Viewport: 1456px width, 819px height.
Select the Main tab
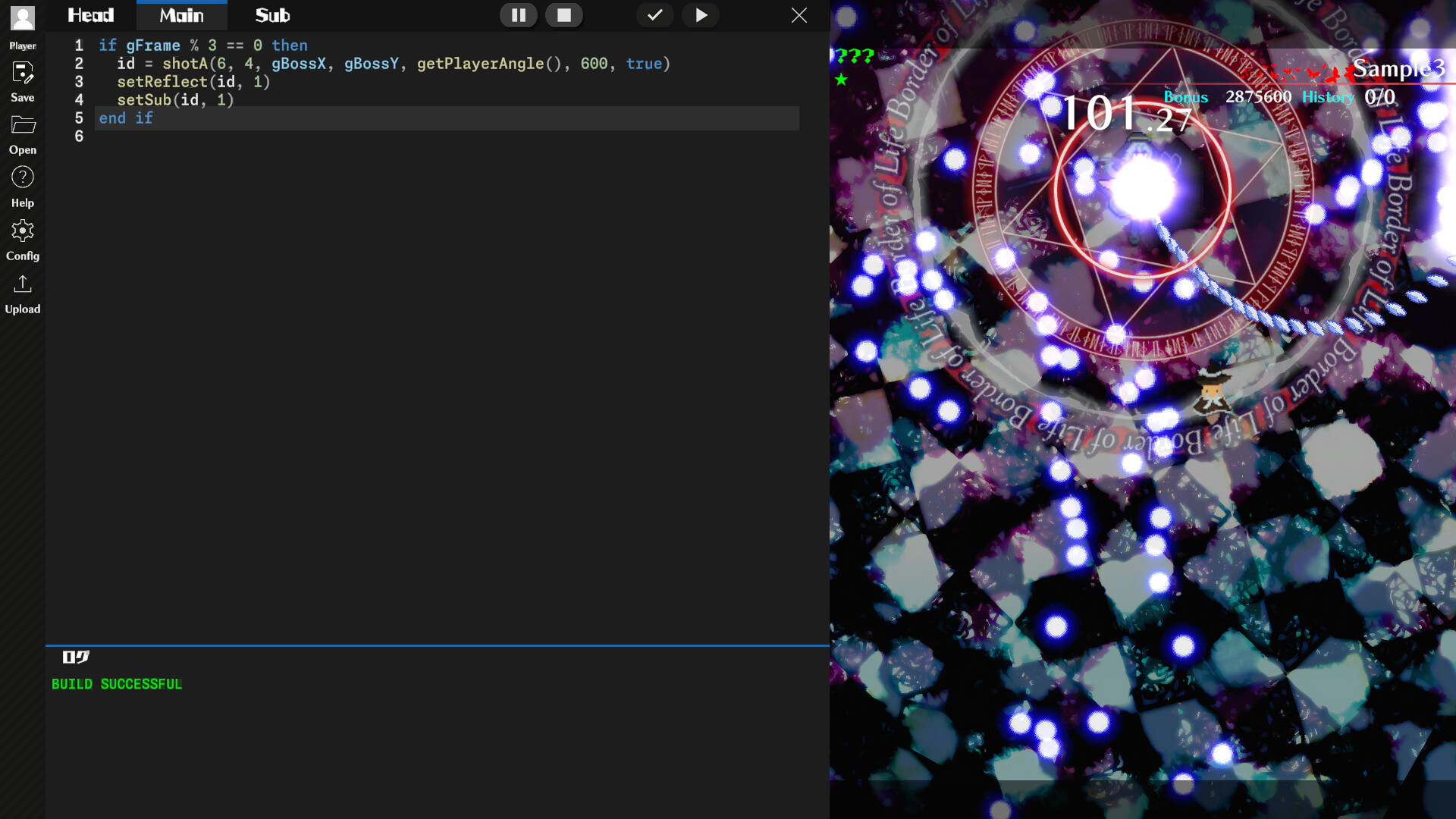point(181,15)
